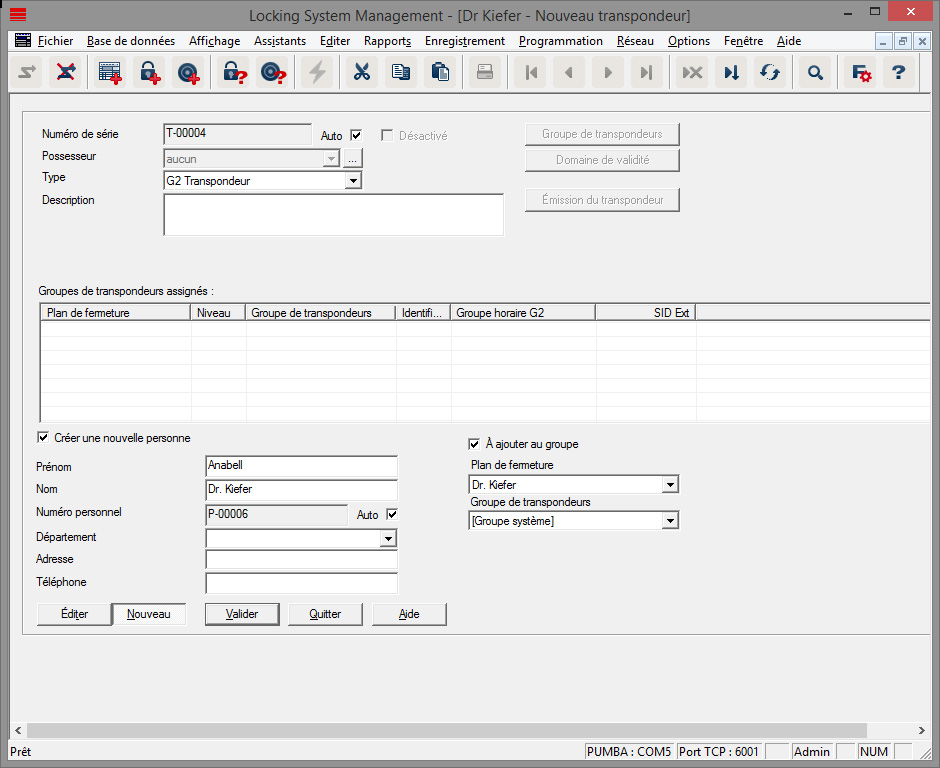Click the filter settings toolbar icon

(x=859, y=72)
